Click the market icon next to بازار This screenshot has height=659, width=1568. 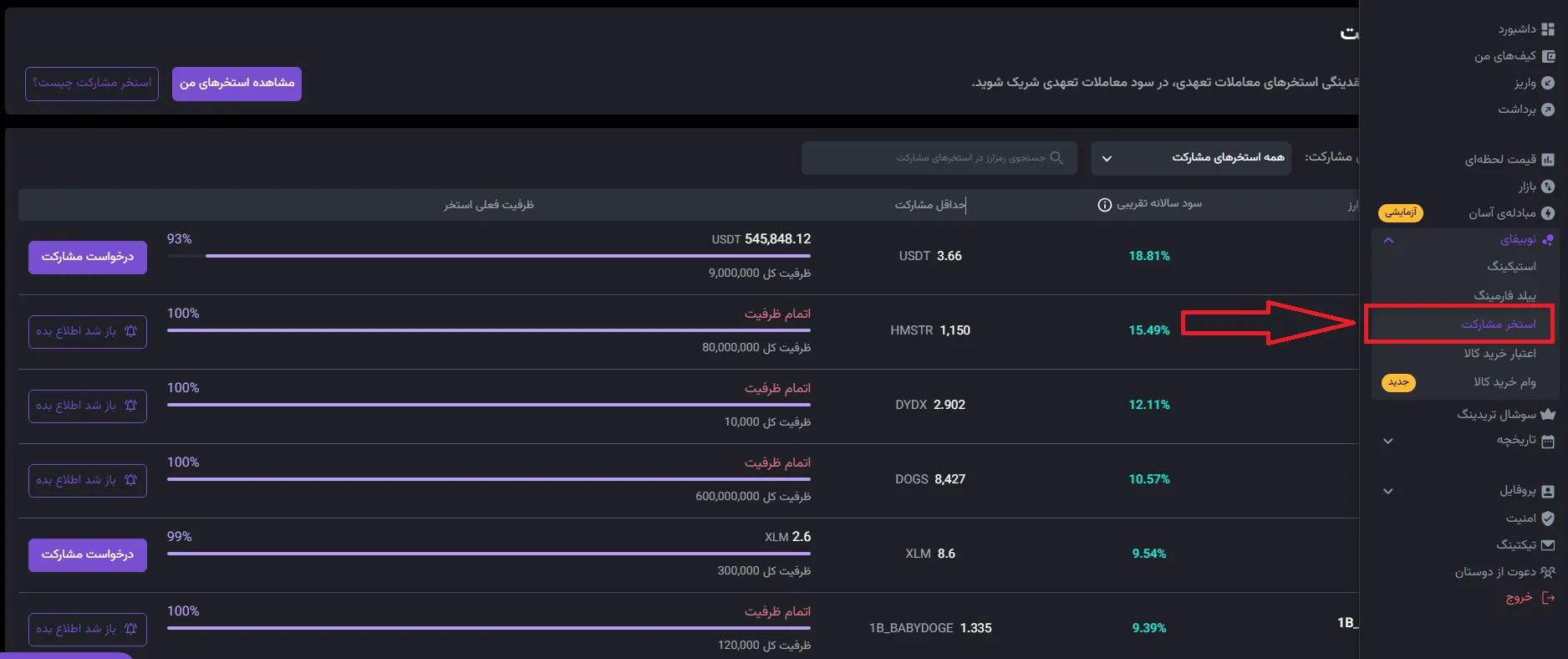pyautogui.click(x=1548, y=186)
